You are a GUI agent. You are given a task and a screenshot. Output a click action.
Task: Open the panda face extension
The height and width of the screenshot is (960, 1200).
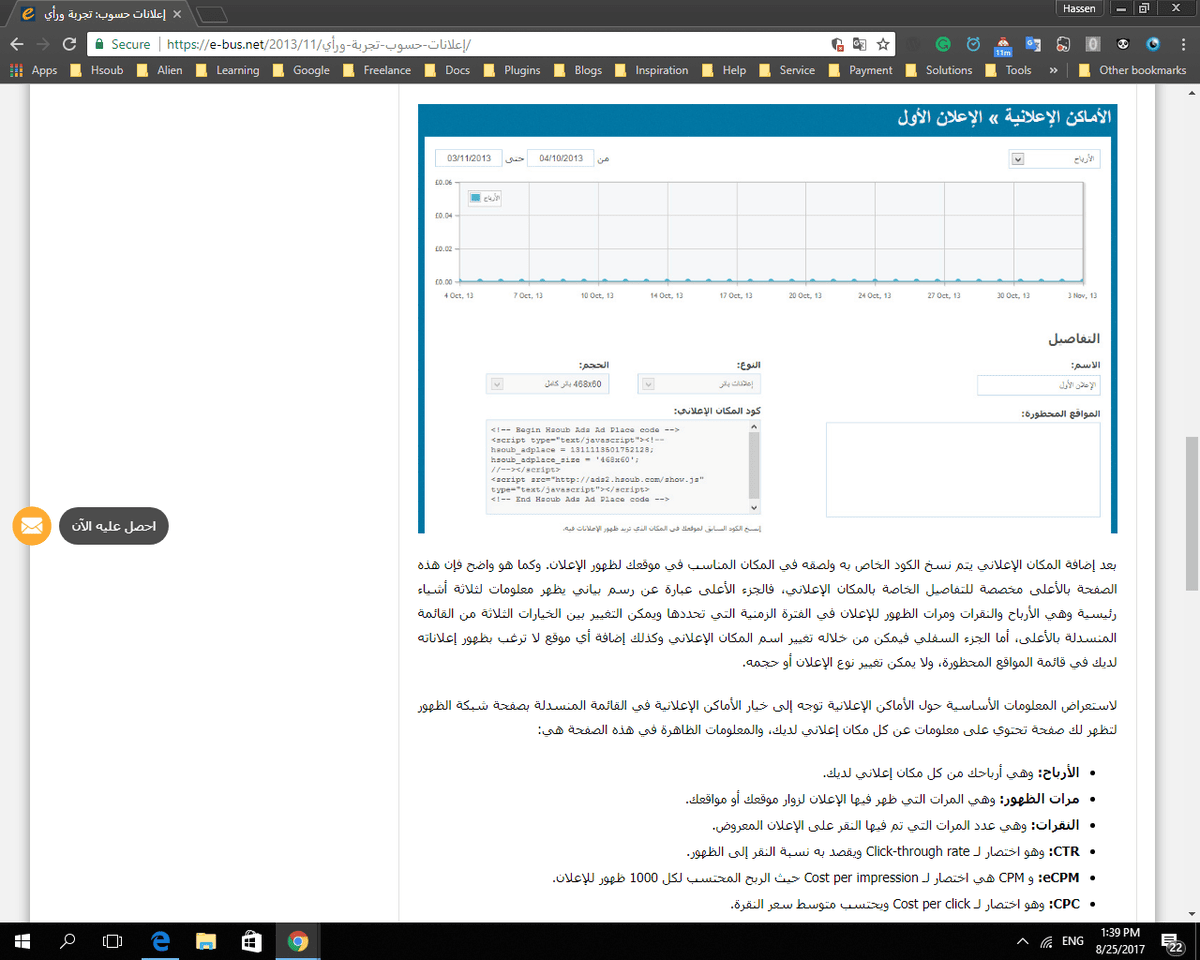(x=1123, y=44)
